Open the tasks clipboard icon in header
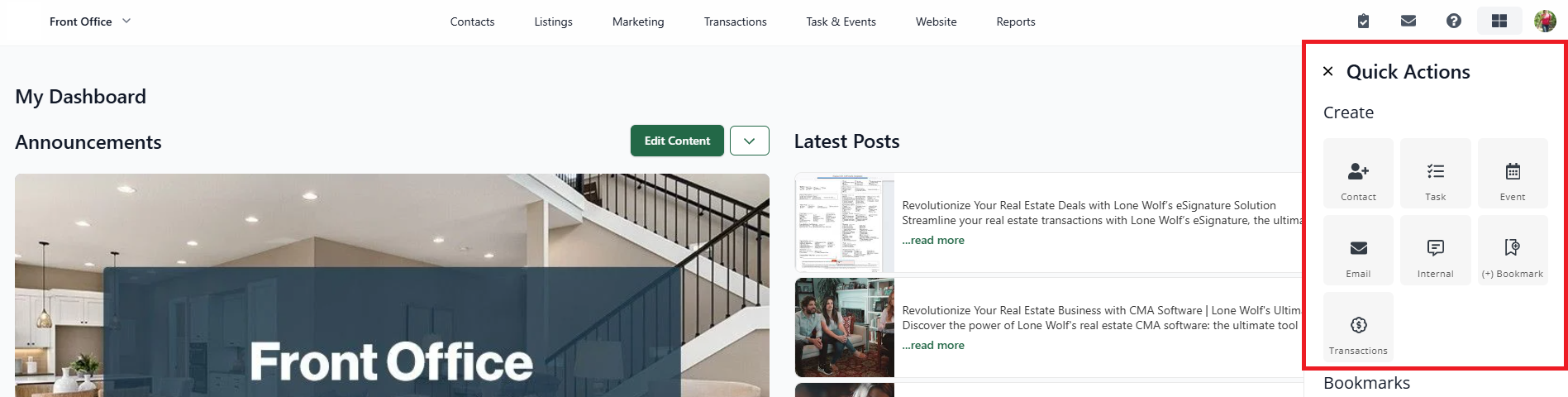 point(1363,22)
